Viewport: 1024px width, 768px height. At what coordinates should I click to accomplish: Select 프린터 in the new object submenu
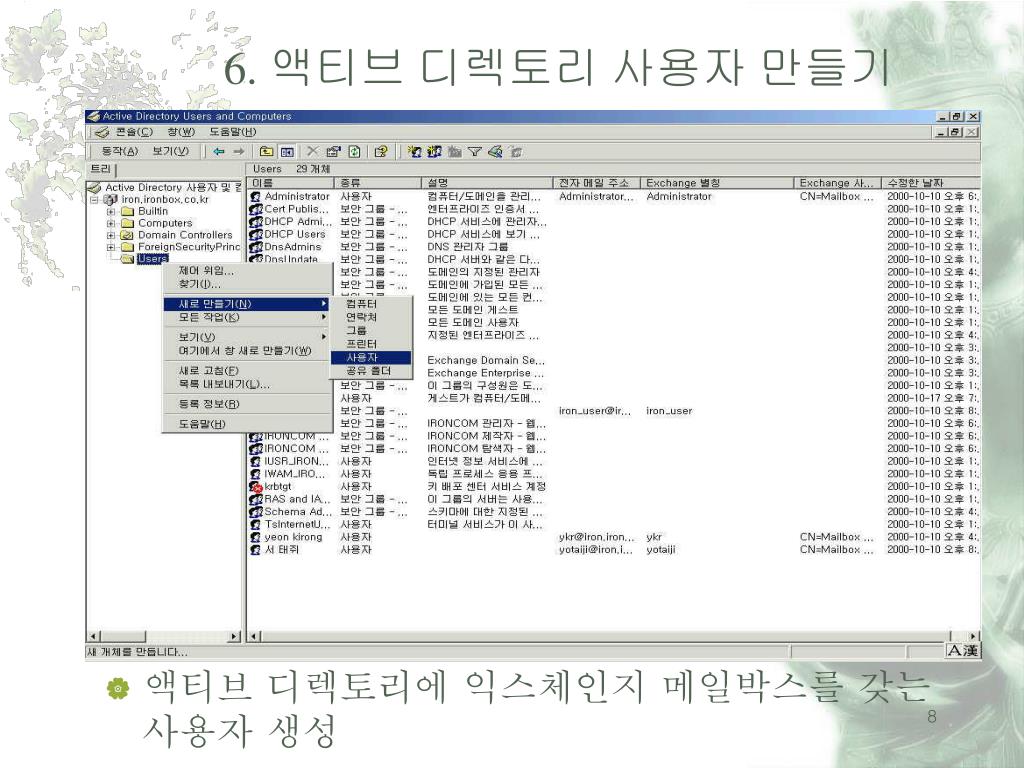371,344
